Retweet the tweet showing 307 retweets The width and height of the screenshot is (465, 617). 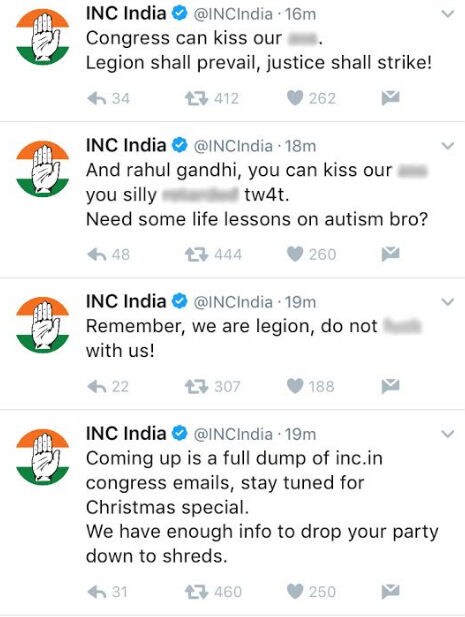tap(196, 386)
